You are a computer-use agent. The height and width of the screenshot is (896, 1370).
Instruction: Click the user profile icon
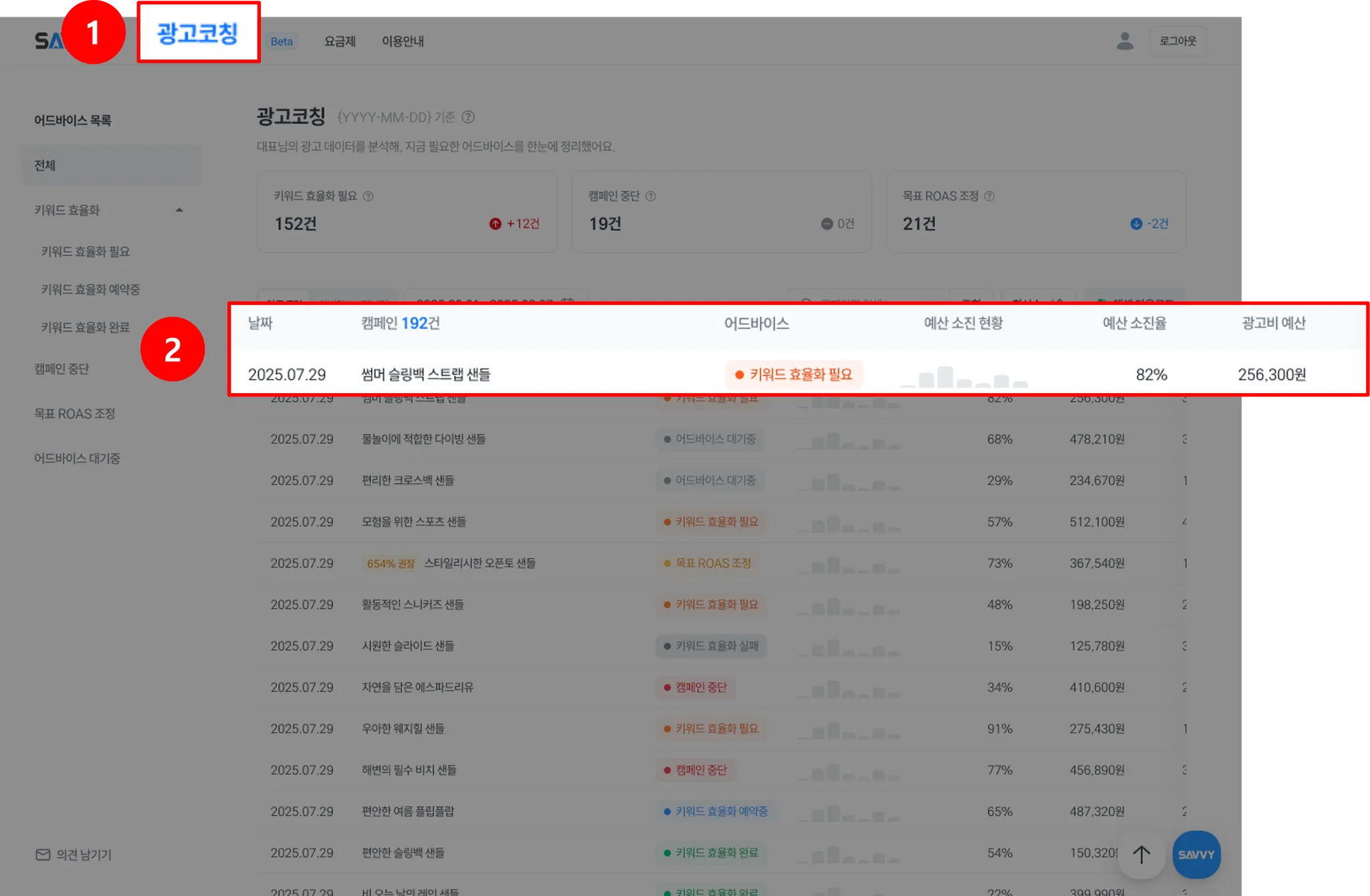1124,41
